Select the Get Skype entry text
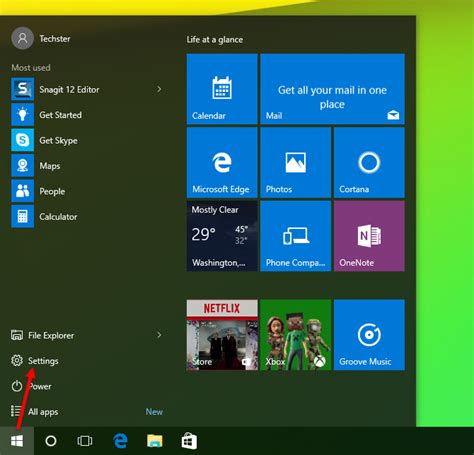 click(58, 141)
